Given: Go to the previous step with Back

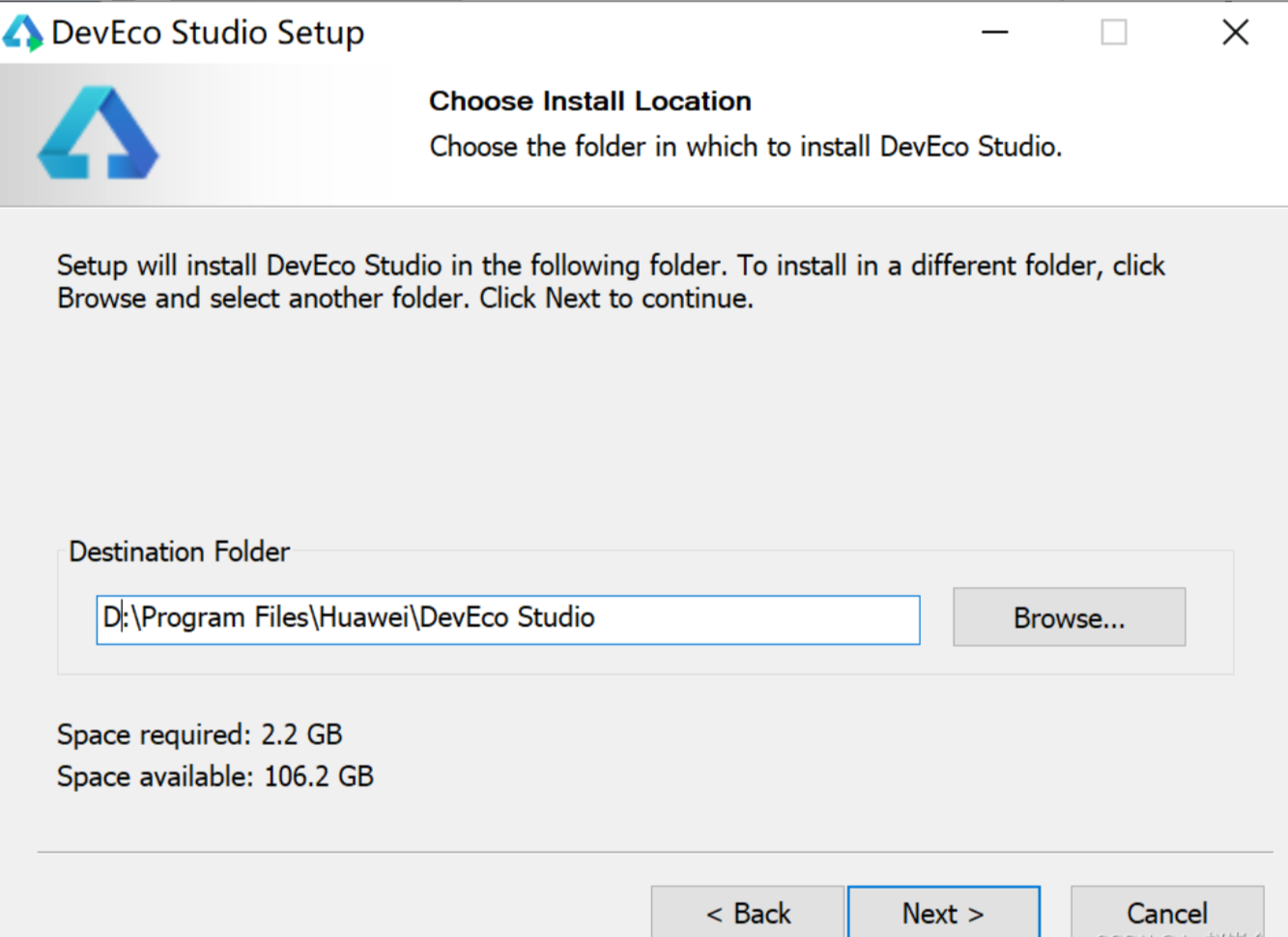Looking at the screenshot, I should 748,912.
